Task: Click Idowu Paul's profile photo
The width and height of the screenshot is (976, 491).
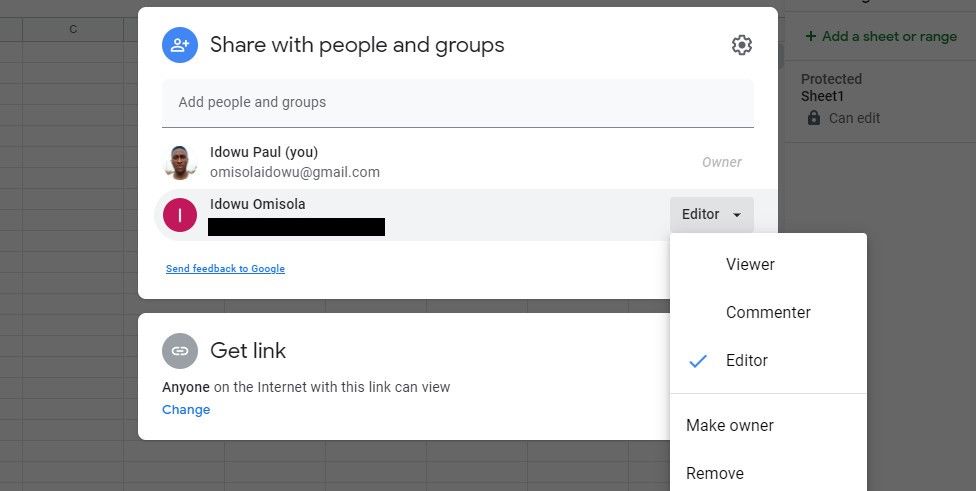Action: pos(180,162)
